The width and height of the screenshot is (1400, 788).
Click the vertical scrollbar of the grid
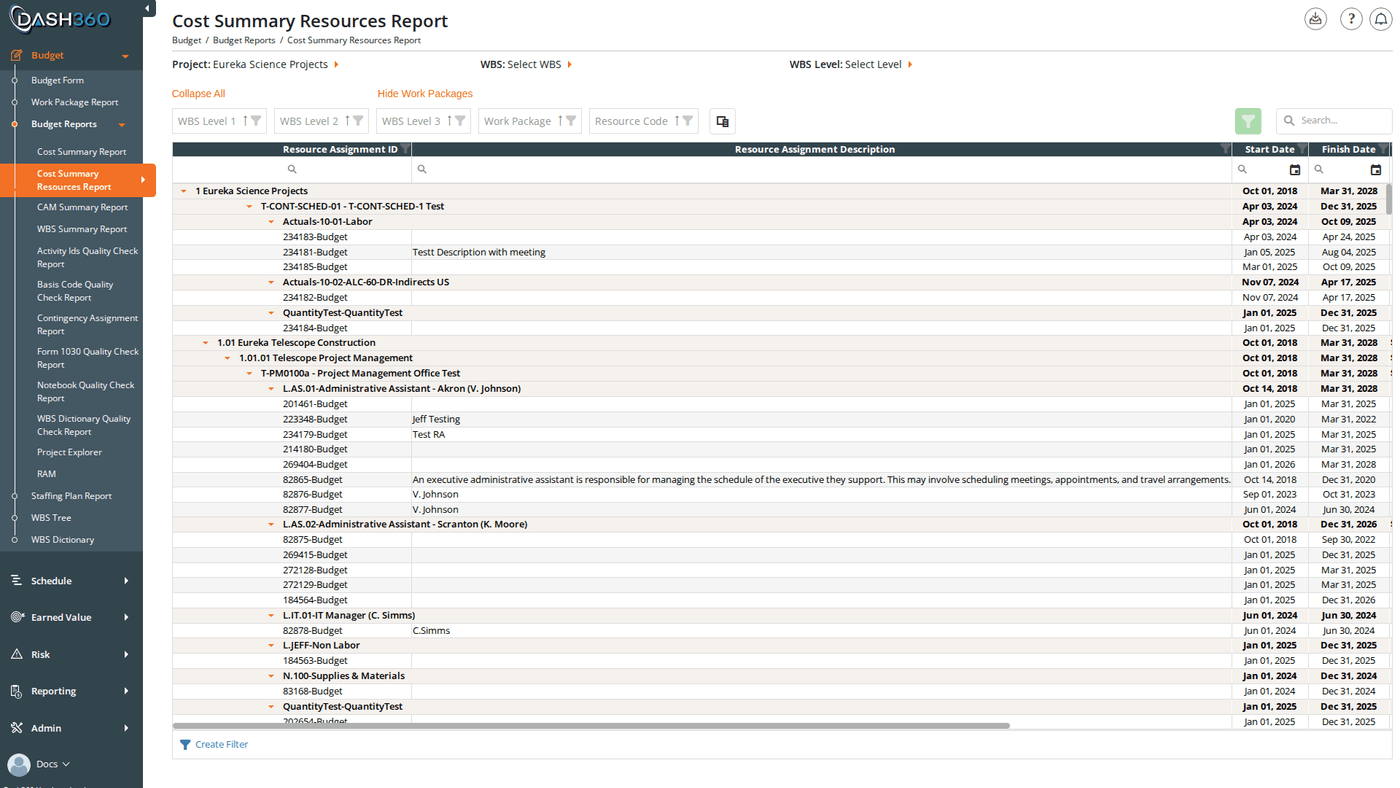point(1388,198)
